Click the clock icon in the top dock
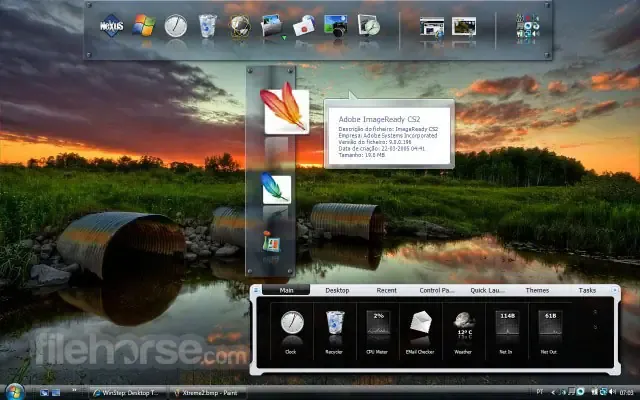 tap(176, 25)
